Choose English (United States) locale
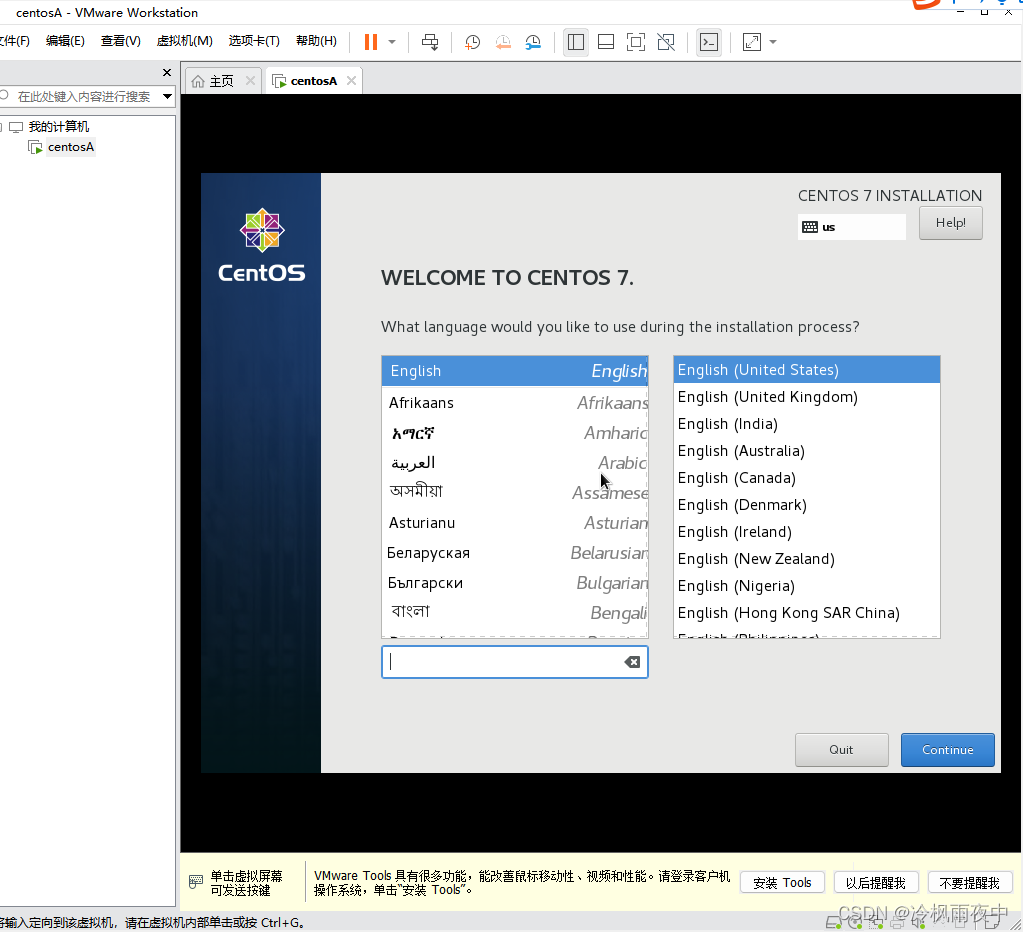 (x=806, y=370)
